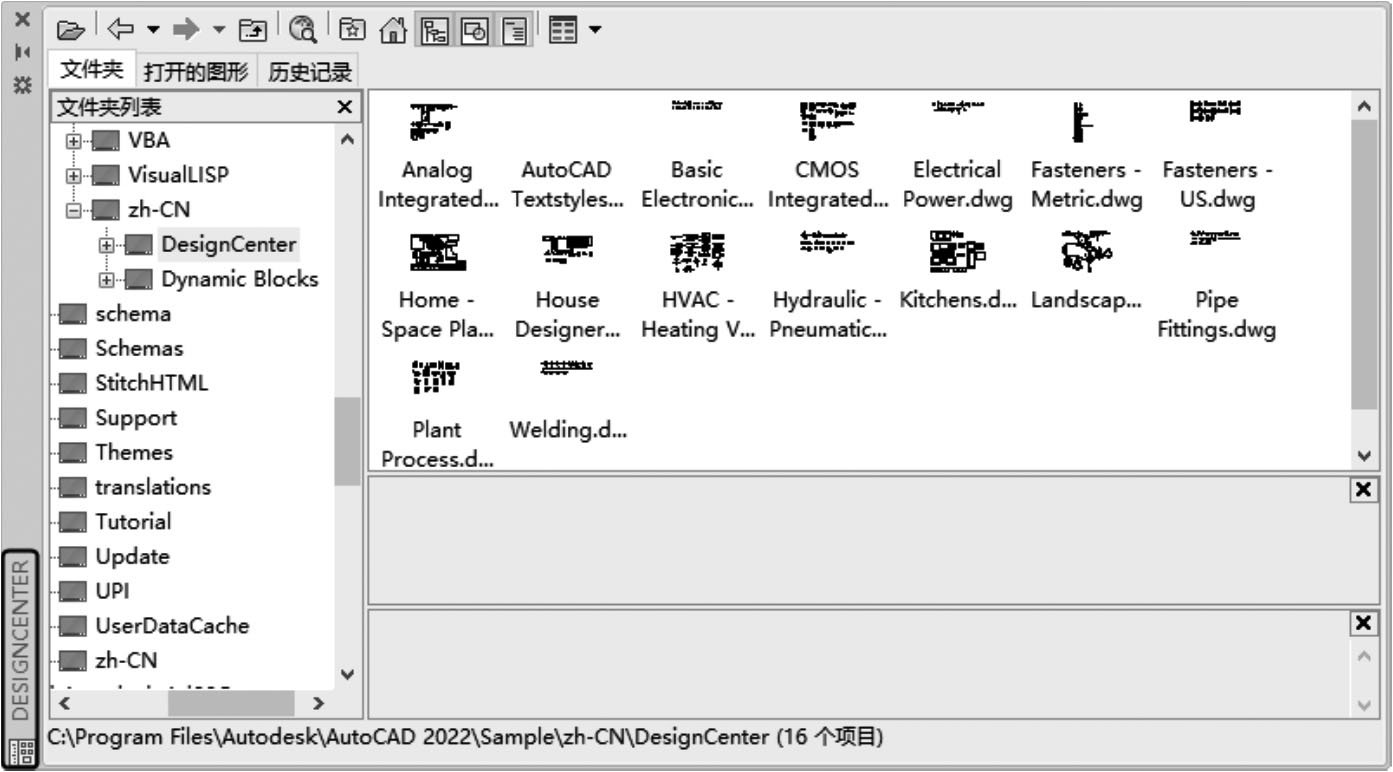The width and height of the screenshot is (1393, 772).
Task: Switch to the 打开的图形 tab
Action: coord(196,71)
